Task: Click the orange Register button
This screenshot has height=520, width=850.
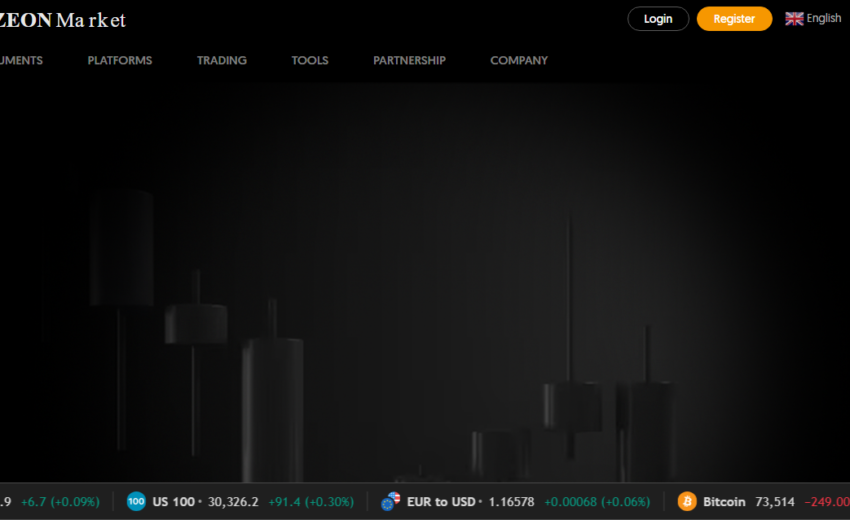Action: point(734,19)
